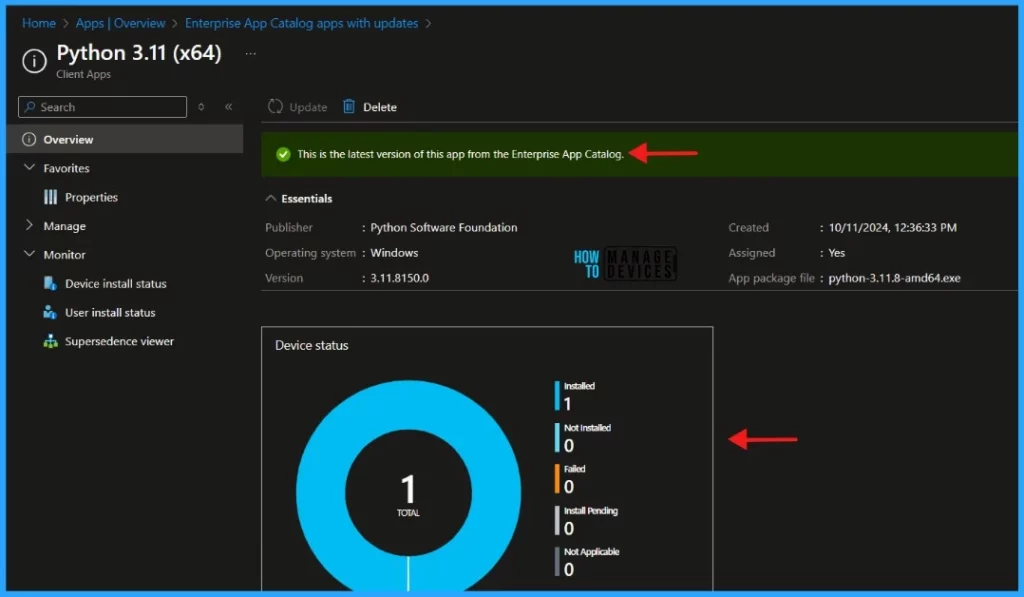The width and height of the screenshot is (1024, 597).
Task: Click the green success checkmark icon
Action: click(x=283, y=154)
